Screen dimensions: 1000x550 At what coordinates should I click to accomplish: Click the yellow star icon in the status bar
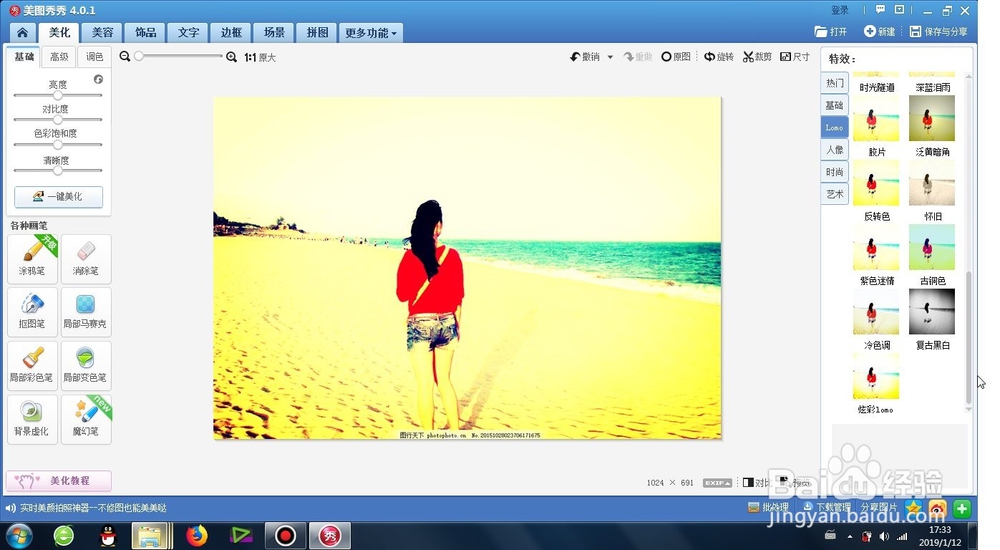point(913,509)
